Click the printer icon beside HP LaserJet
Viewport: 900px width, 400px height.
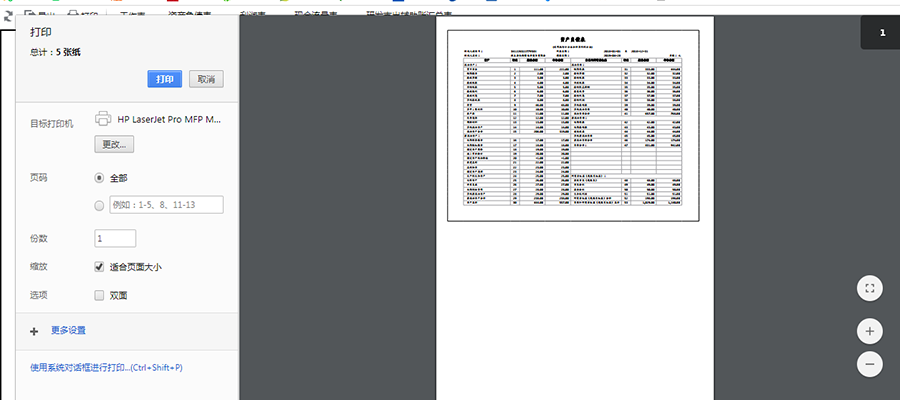coord(103,119)
